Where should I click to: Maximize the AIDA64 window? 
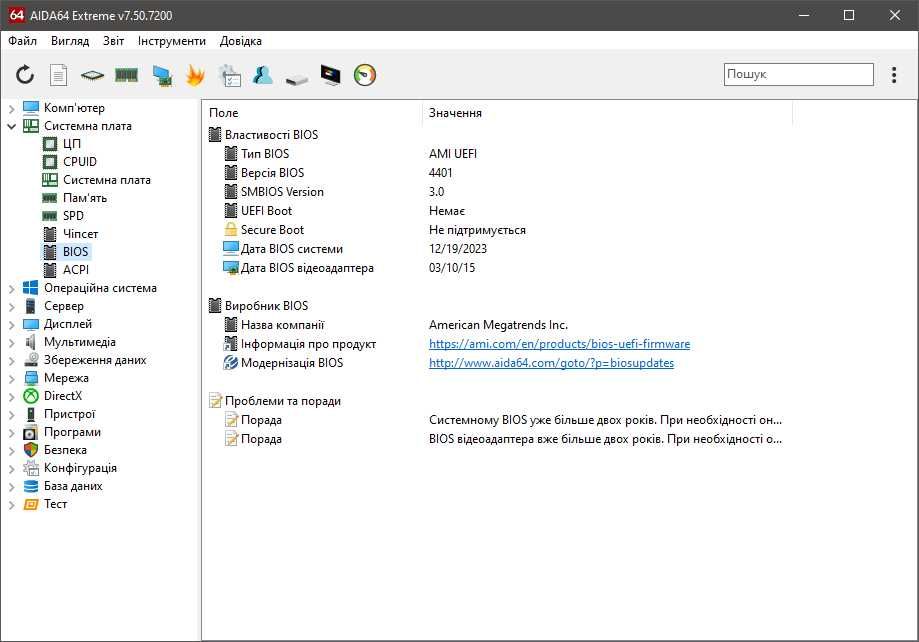point(849,15)
